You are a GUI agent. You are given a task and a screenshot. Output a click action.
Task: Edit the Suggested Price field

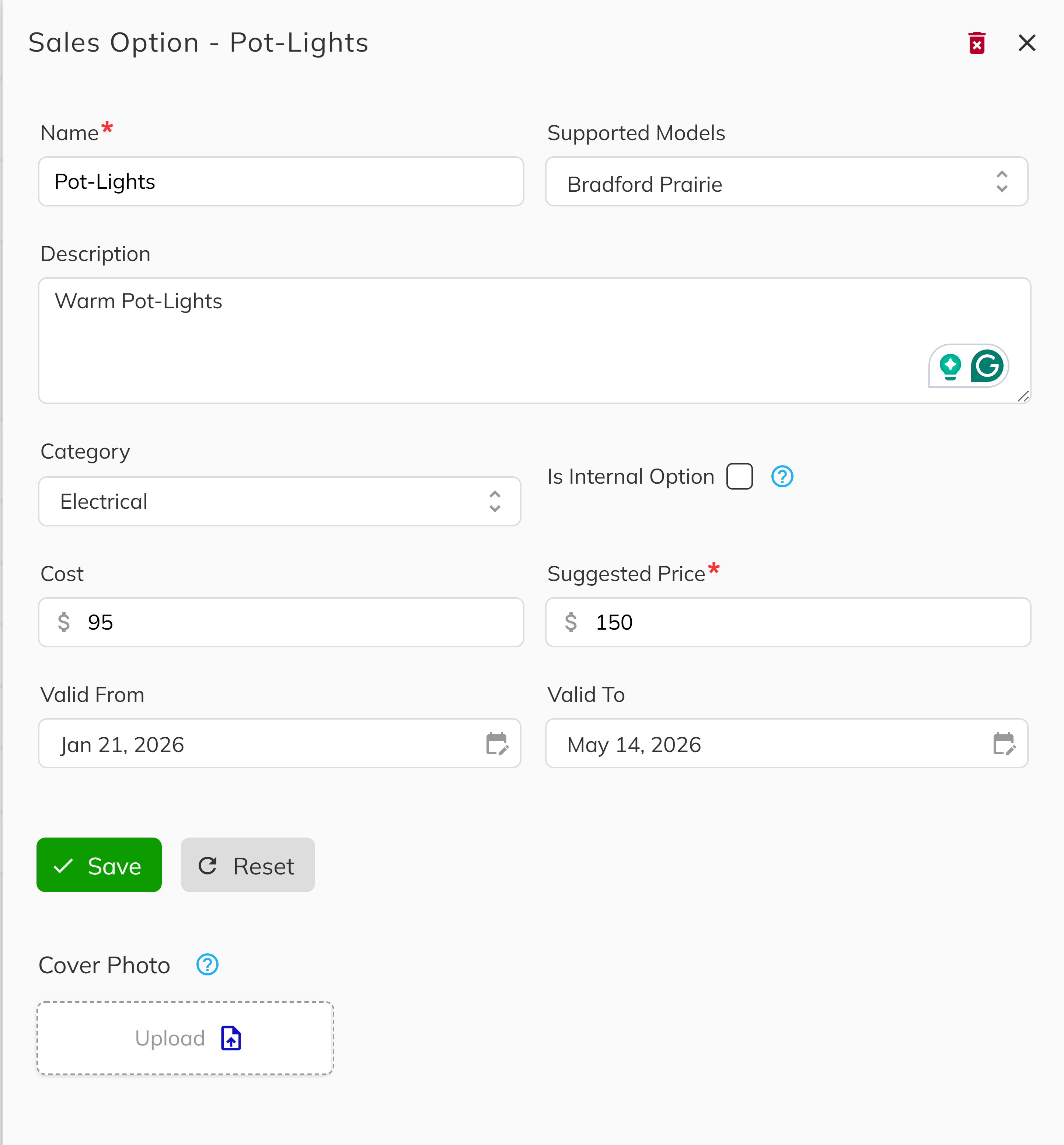pyautogui.click(x=806, y=623)
